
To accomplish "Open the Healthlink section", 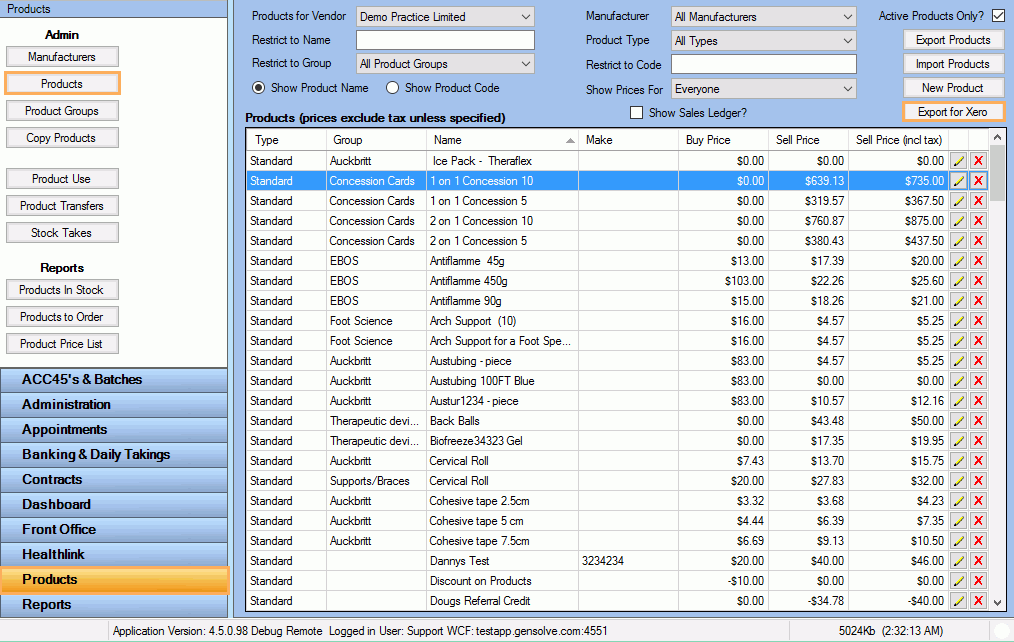I will coord(114,555).
